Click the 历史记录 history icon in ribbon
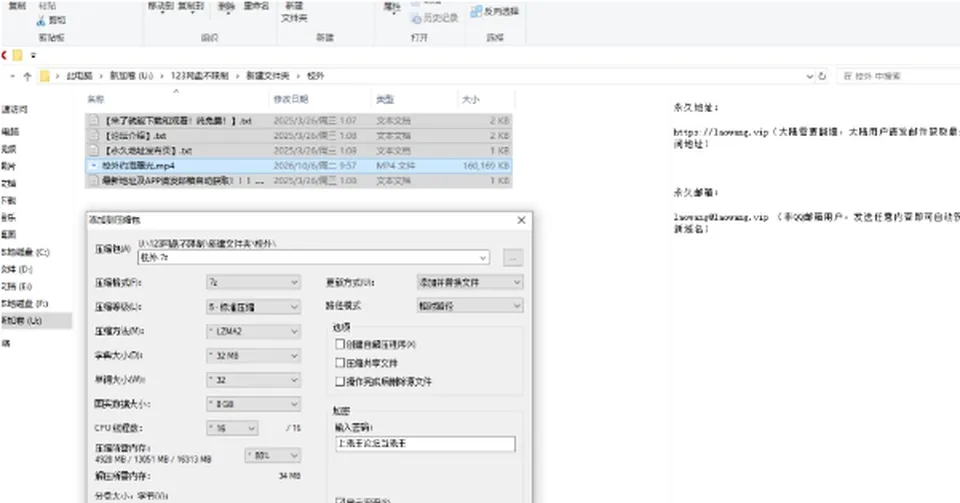 coord(416,19)
